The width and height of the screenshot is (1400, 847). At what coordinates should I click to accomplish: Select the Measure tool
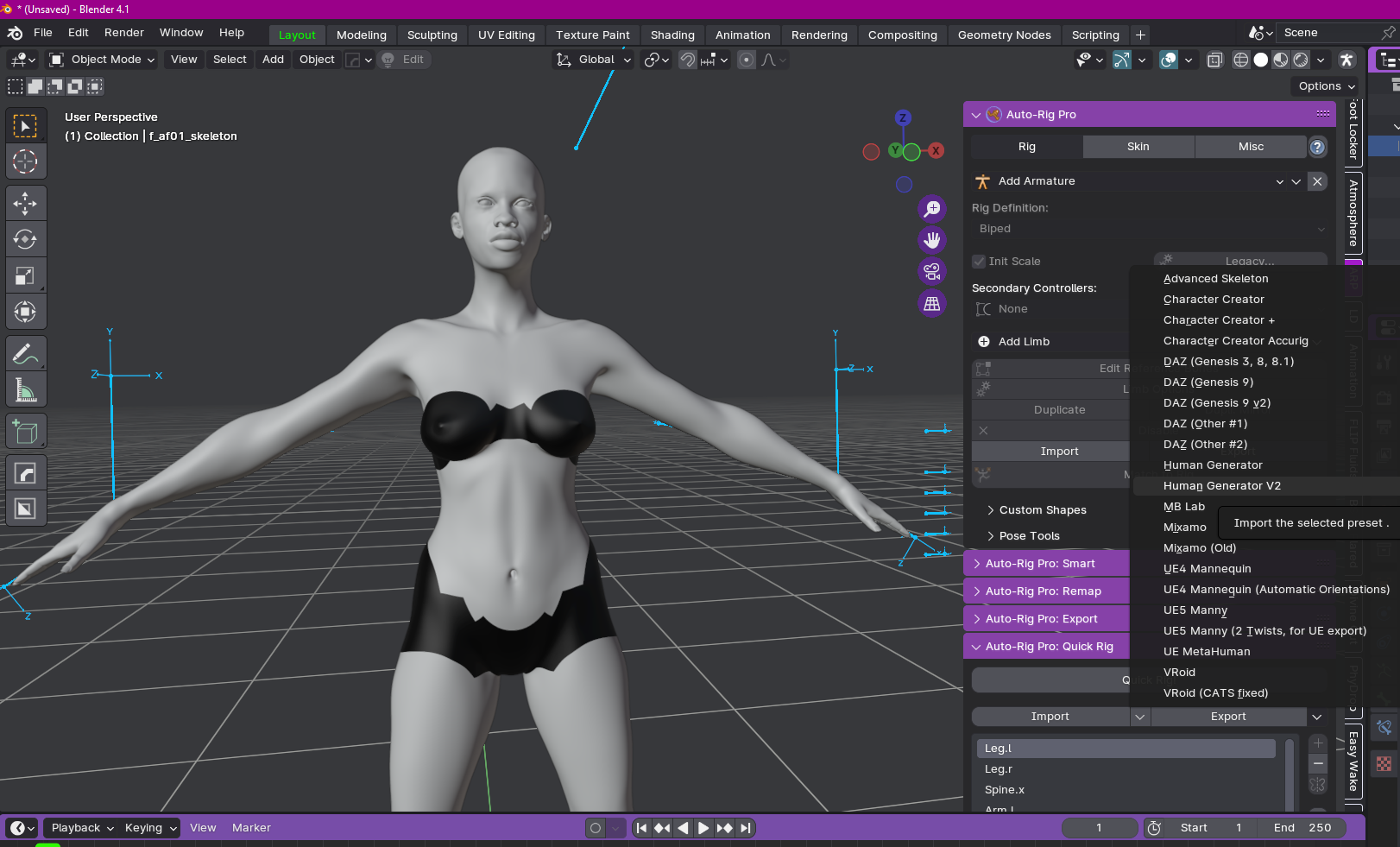point(25,389)
